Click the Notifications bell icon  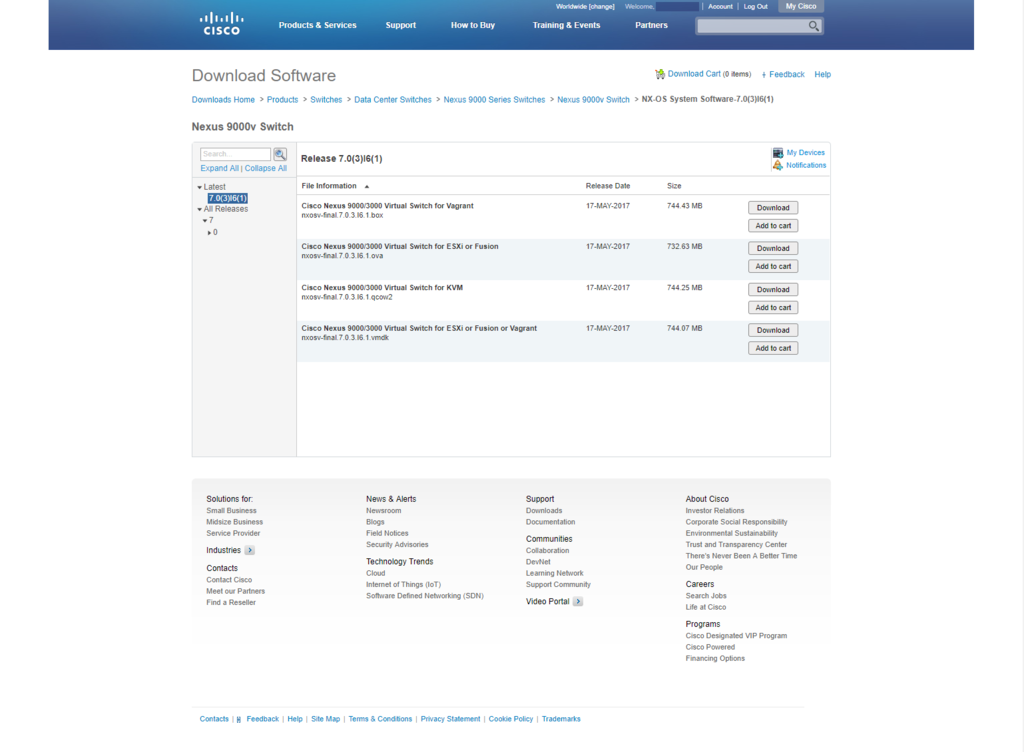(x=778, y=165)
